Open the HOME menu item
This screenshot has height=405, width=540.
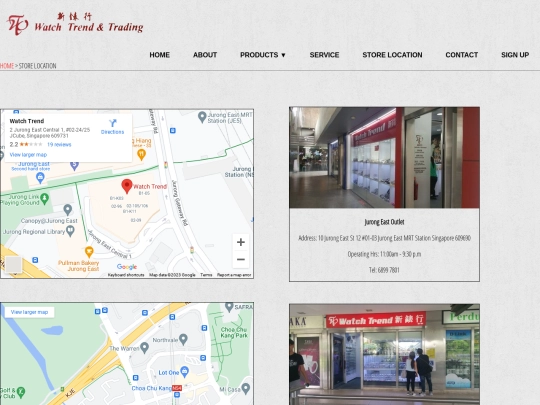[x=159, y=55]
